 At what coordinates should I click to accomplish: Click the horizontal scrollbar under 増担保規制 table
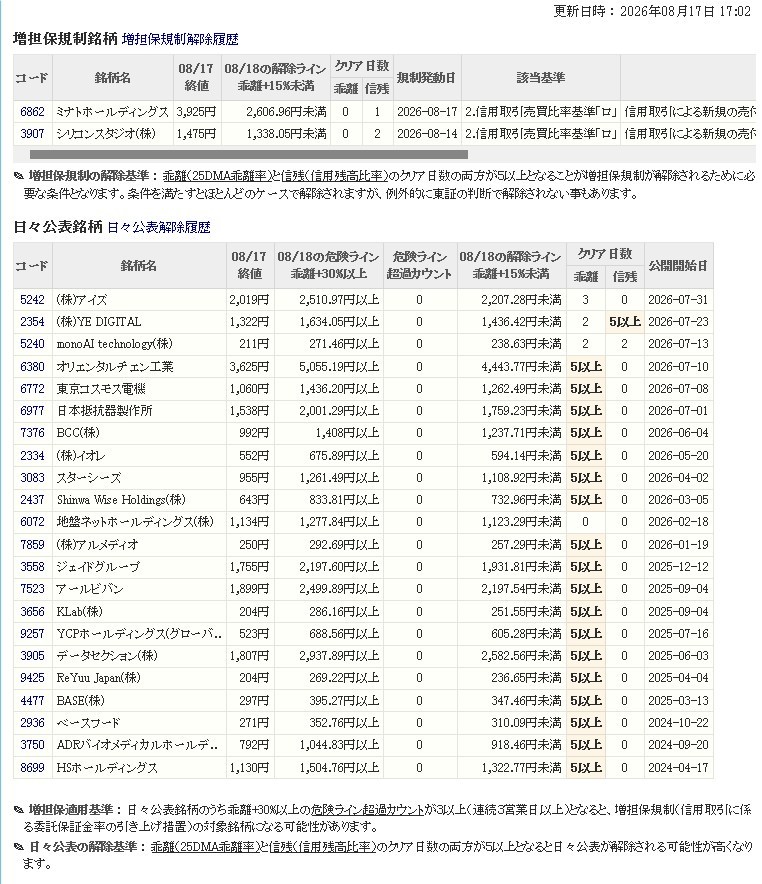click(x=249, y=154)
